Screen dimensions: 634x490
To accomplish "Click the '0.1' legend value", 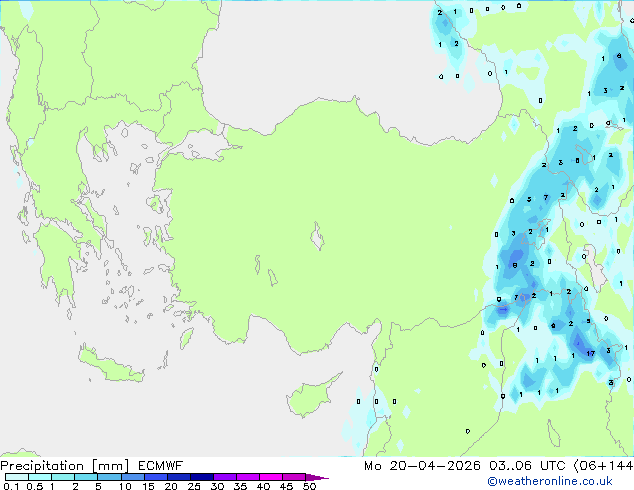I will click(11, 486).
